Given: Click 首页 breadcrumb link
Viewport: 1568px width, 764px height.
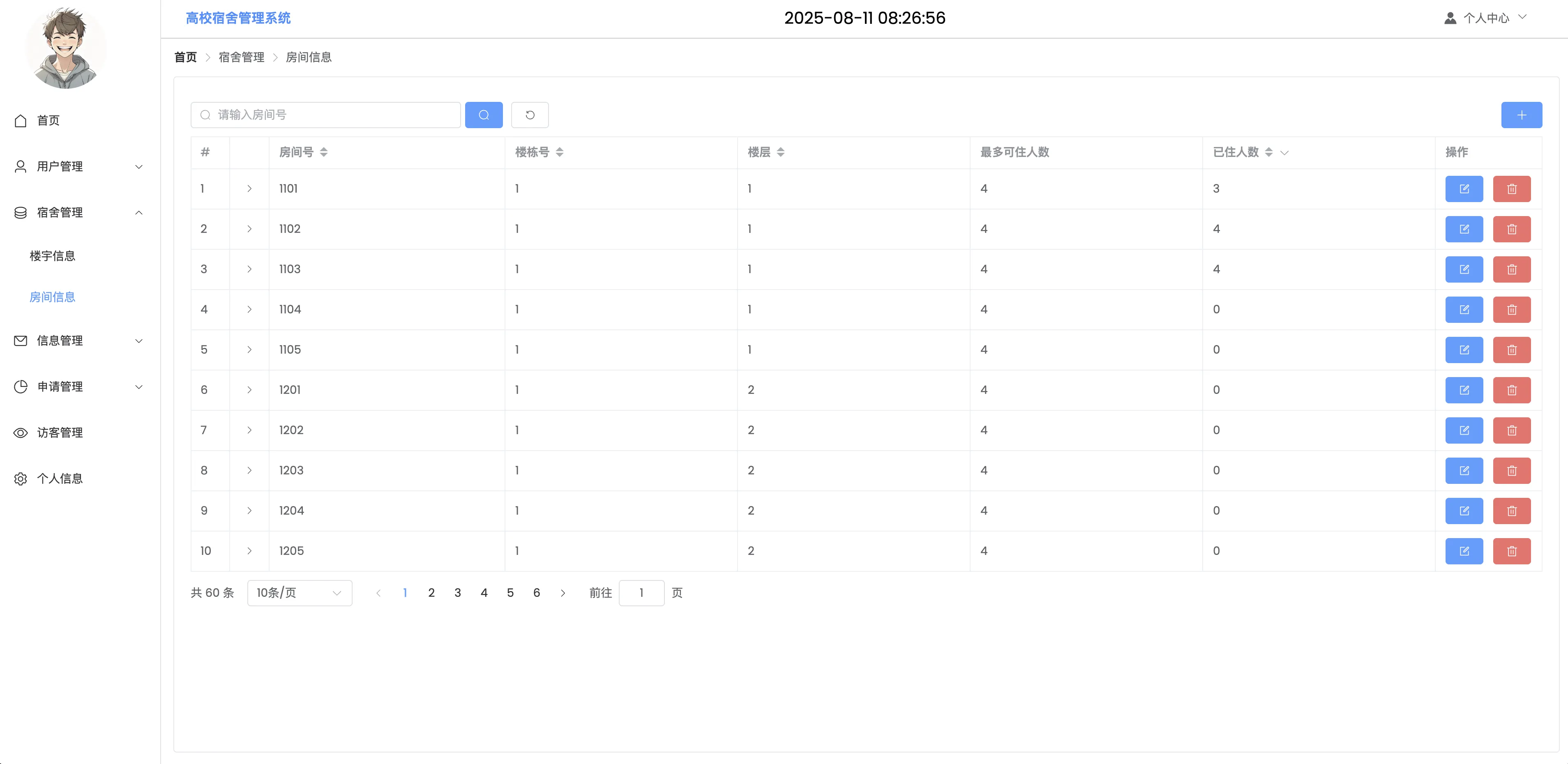Looking at the screenshot, I should tap(185, 57).
